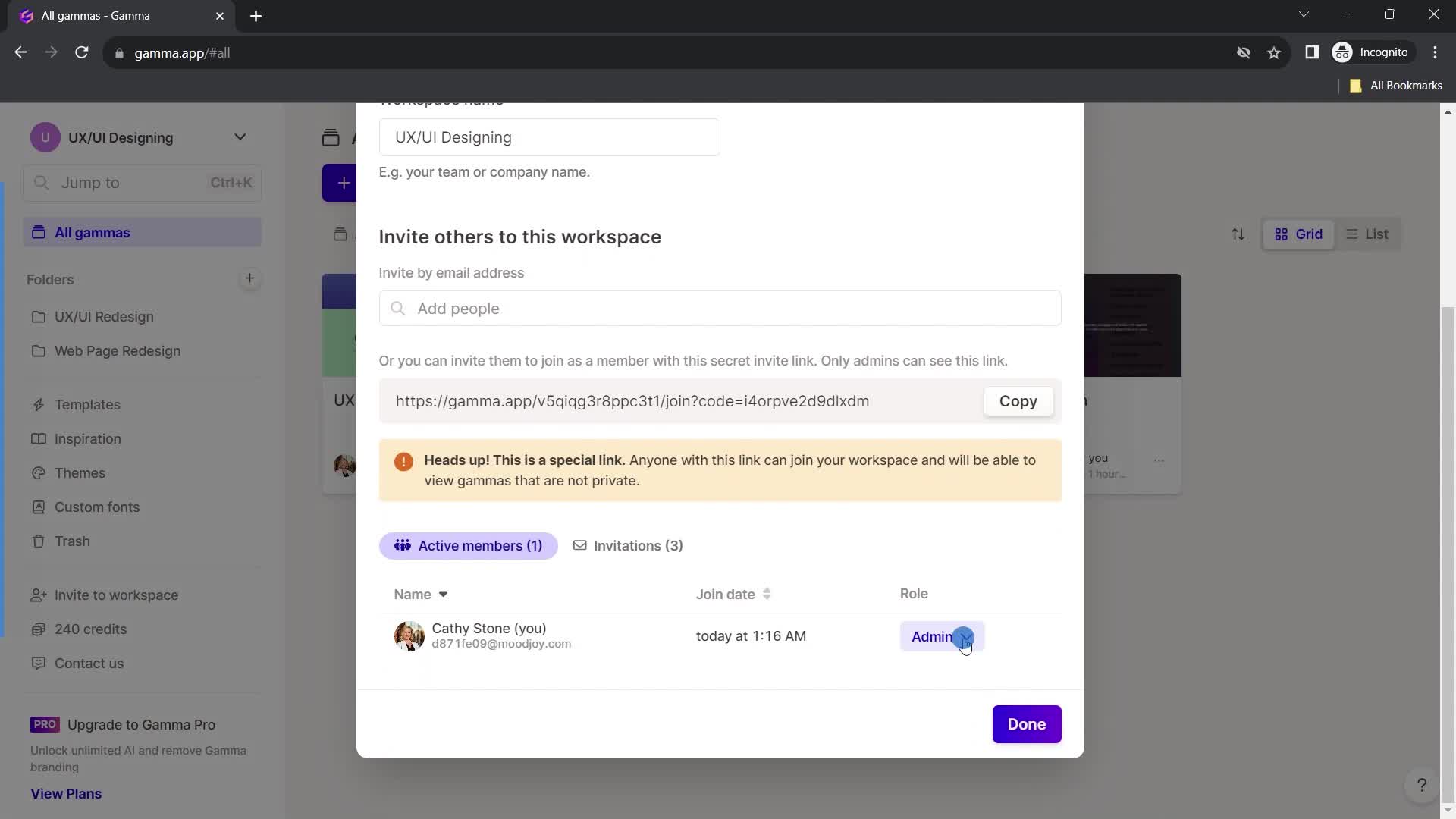Screen dimensions: 1456x819
Task: Enable incognito mode indicator toggle
Action: click(x=1373, y=52)
